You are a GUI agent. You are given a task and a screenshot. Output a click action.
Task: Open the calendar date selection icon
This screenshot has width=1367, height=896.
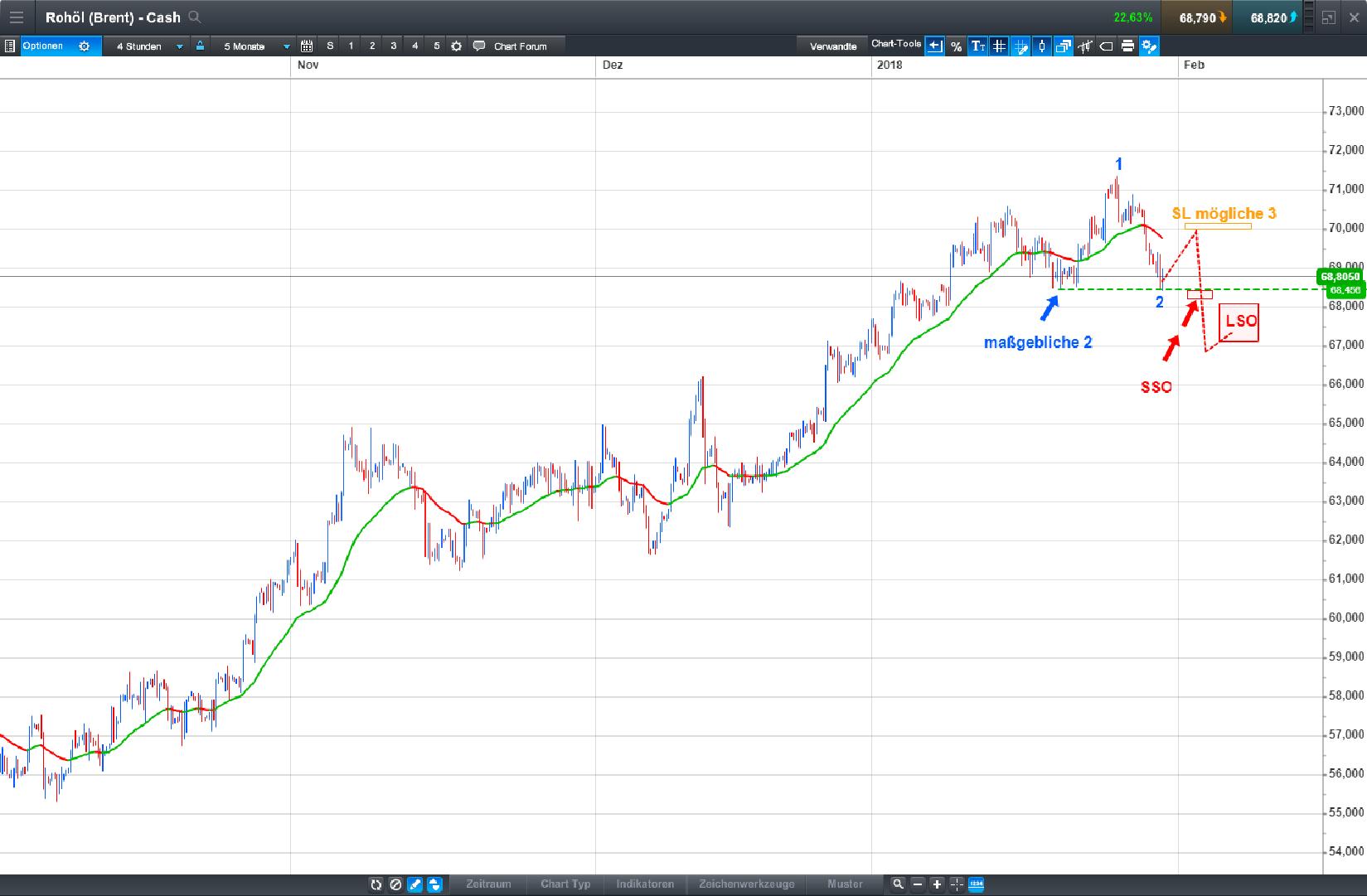[307, 46]
